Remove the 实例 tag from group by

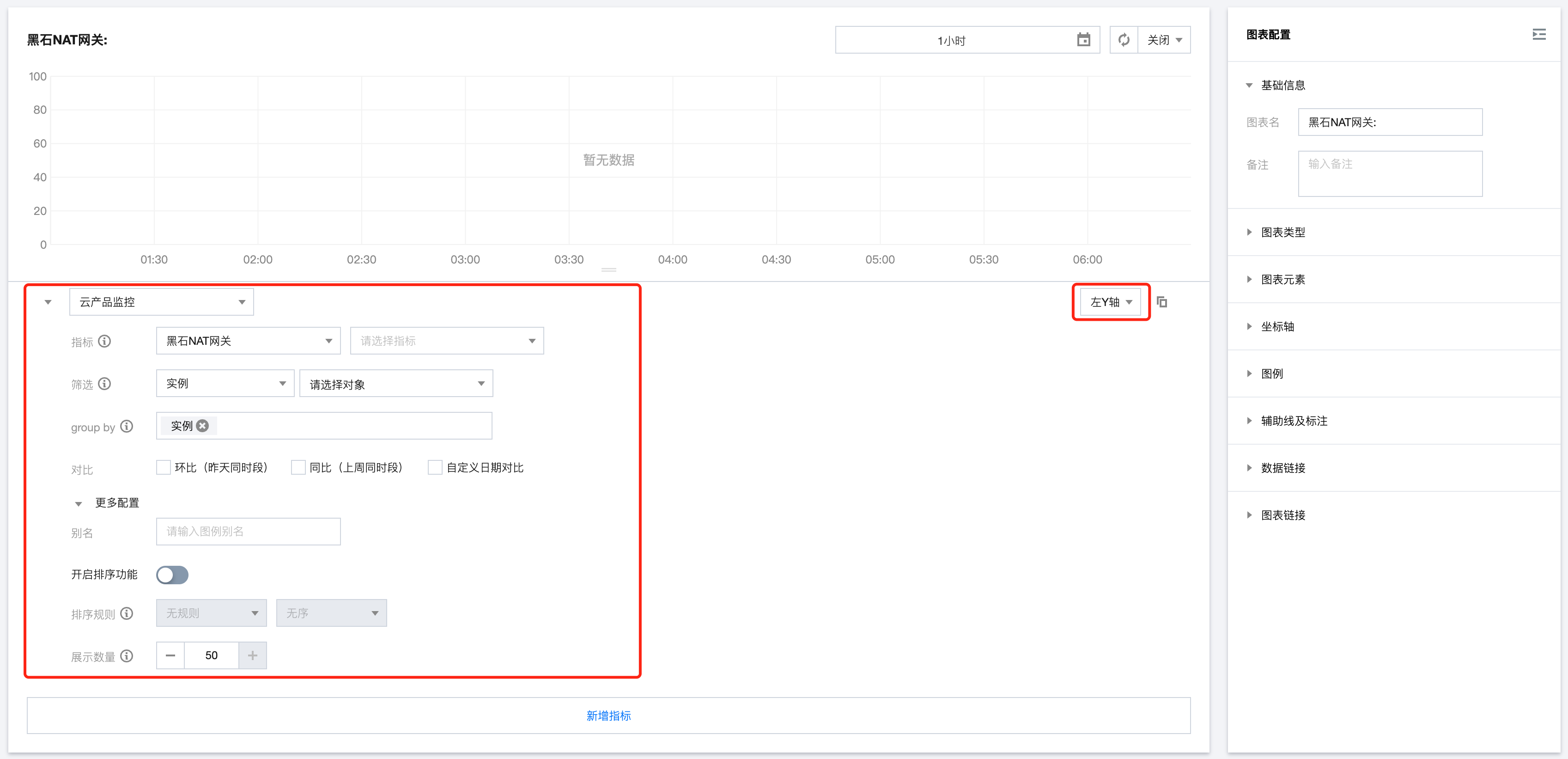tap(203, 426)
